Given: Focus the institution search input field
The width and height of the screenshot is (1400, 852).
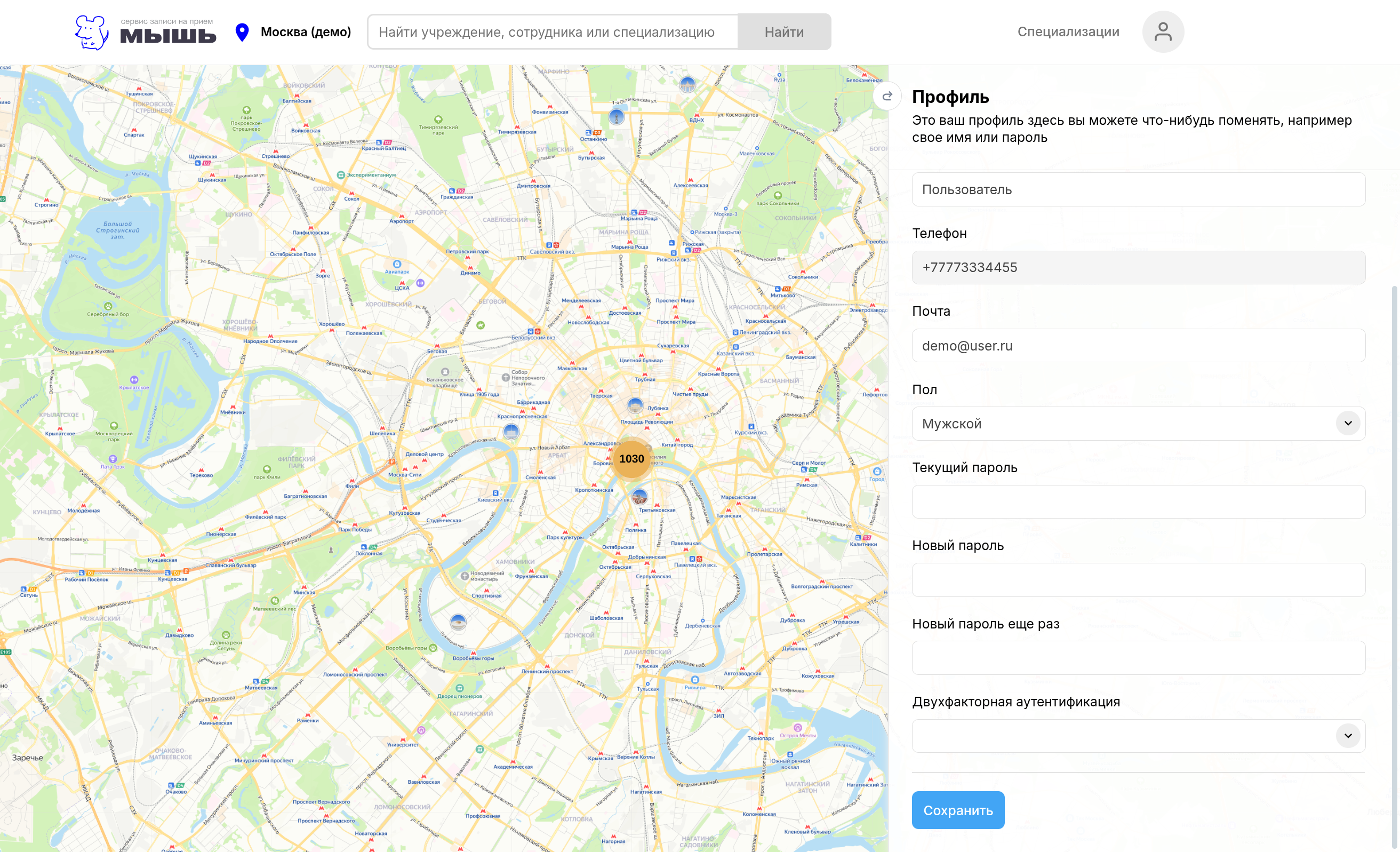Looking at the screenshot, I should 553,33.
